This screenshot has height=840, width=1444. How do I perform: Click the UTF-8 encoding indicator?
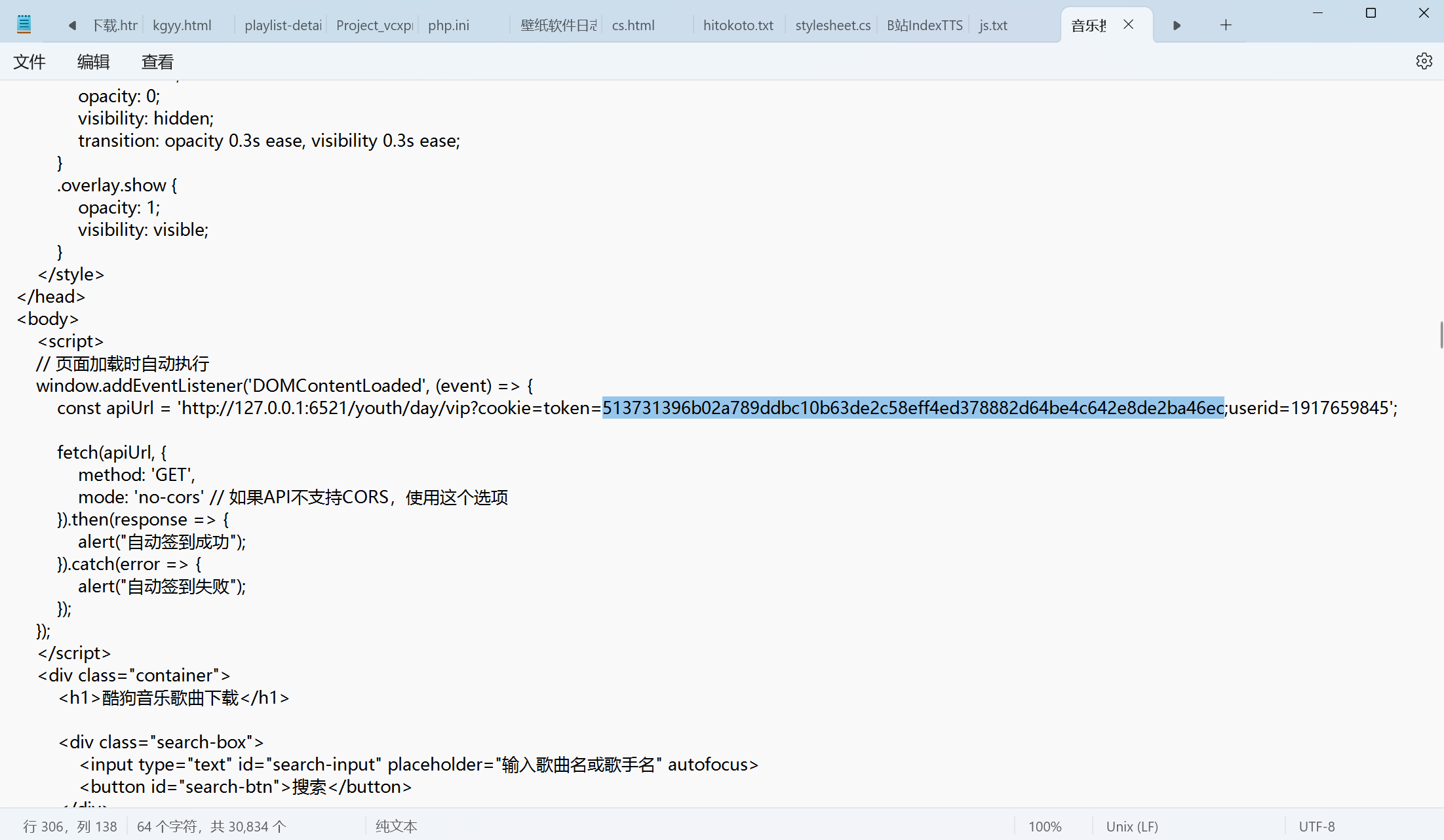(x=1317, y=827)
